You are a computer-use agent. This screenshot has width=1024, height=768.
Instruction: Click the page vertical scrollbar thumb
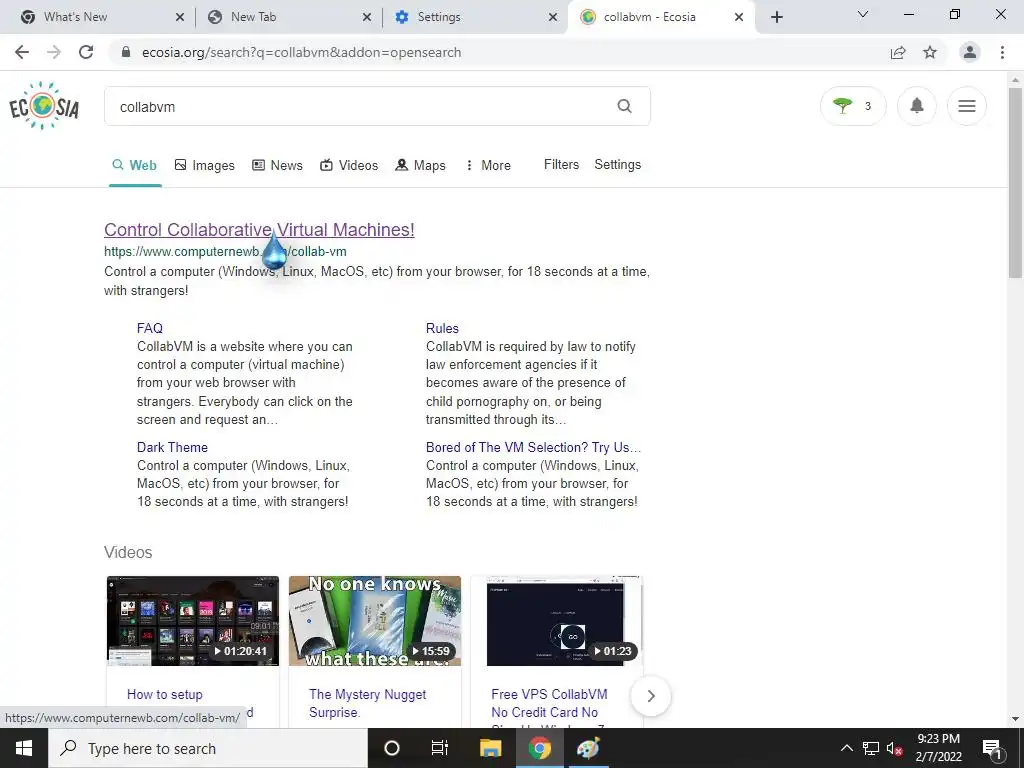coord(1016,183)
